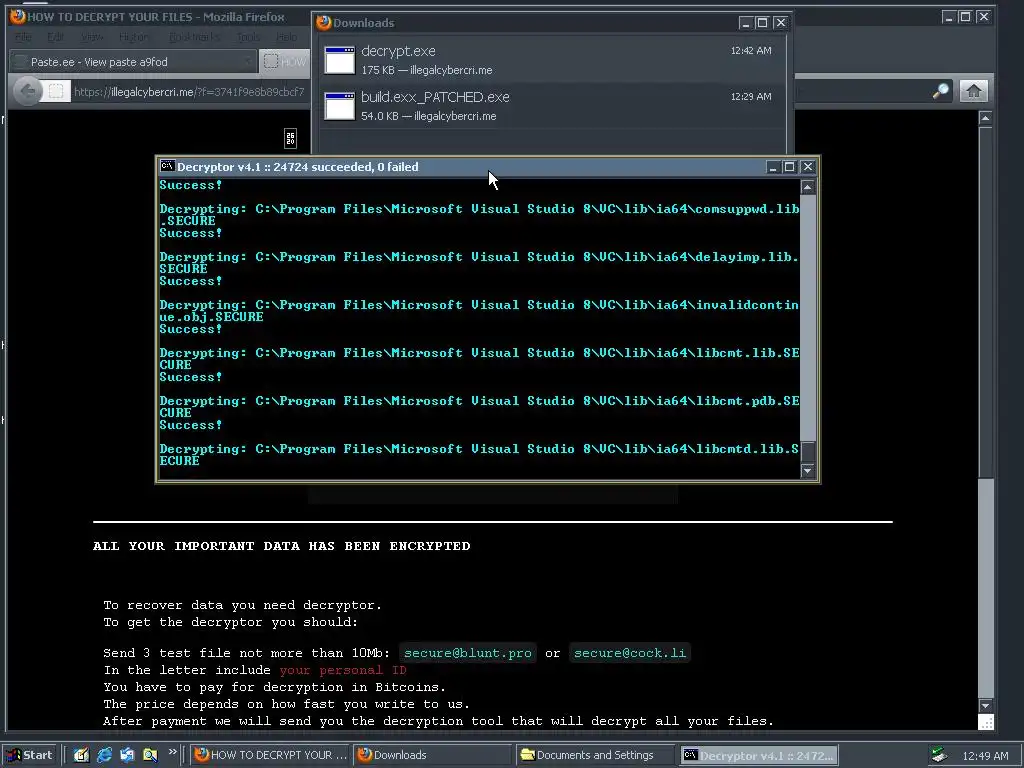Click the Firefox page scrollbar down arrow
1024x768 pixels.
[985, 706]
